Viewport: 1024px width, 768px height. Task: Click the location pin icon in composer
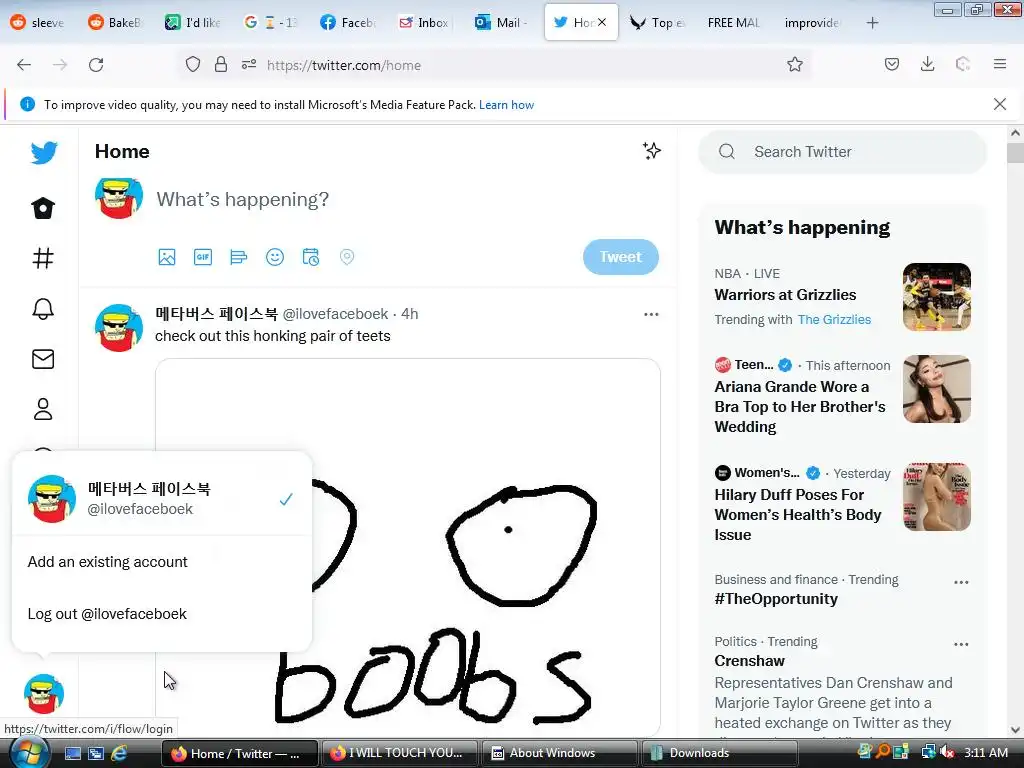[347, 257]
